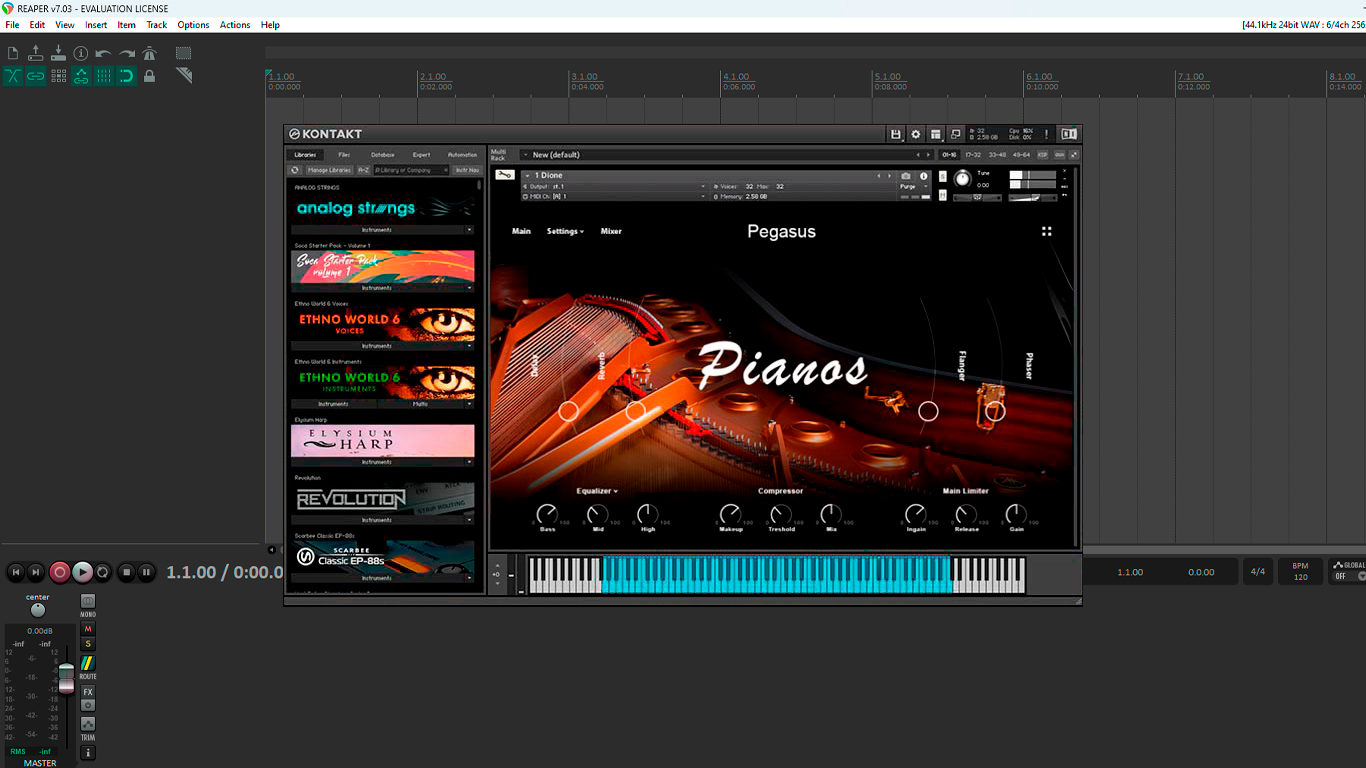Create a new project with the toolbar icon
This screenshot has height=768, width=1366.
coord(13,53)
